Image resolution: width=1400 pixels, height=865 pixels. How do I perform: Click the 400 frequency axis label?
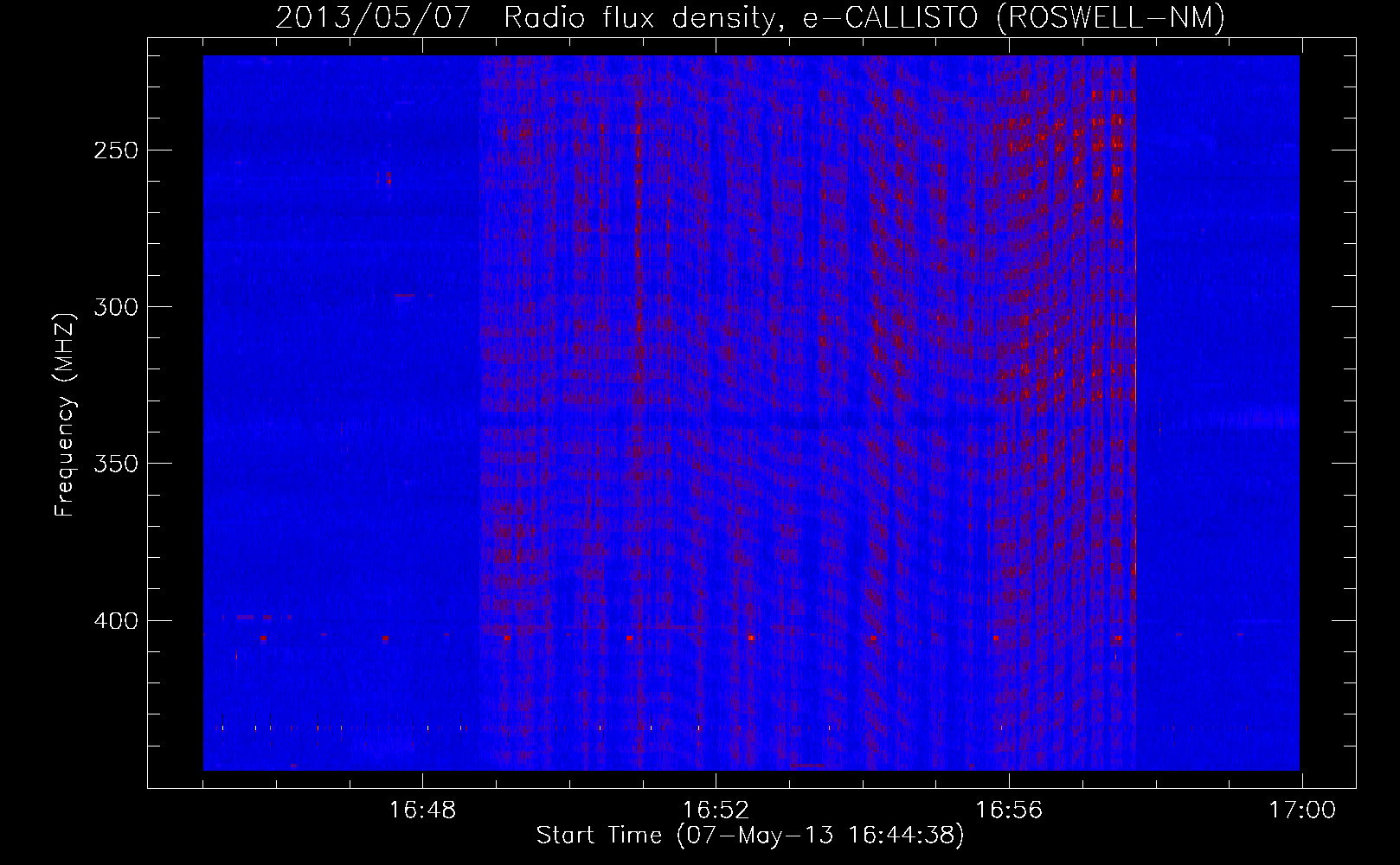115,621
